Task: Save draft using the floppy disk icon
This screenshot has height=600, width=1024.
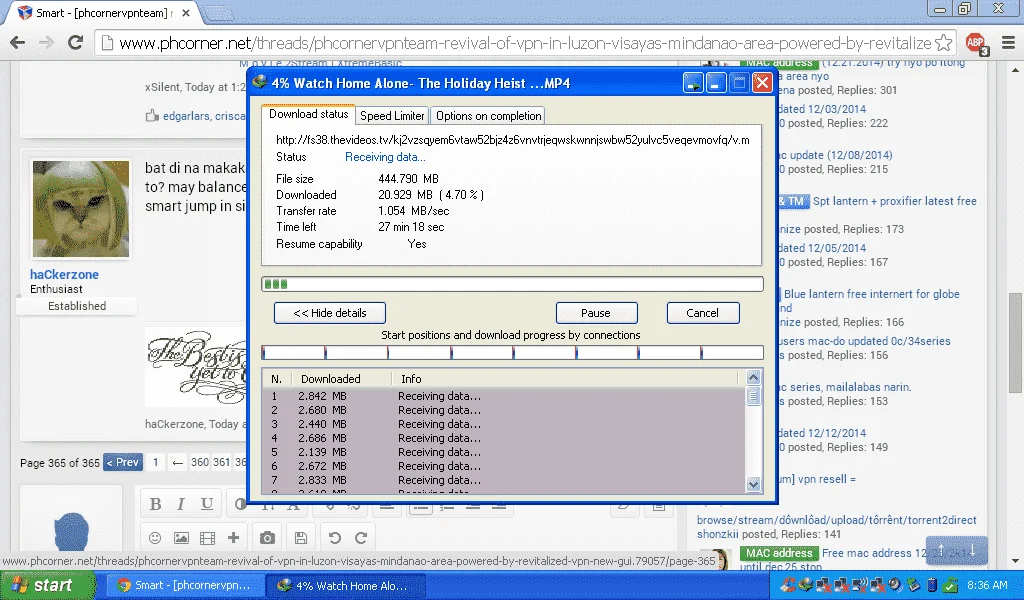Action: point(300,538)
